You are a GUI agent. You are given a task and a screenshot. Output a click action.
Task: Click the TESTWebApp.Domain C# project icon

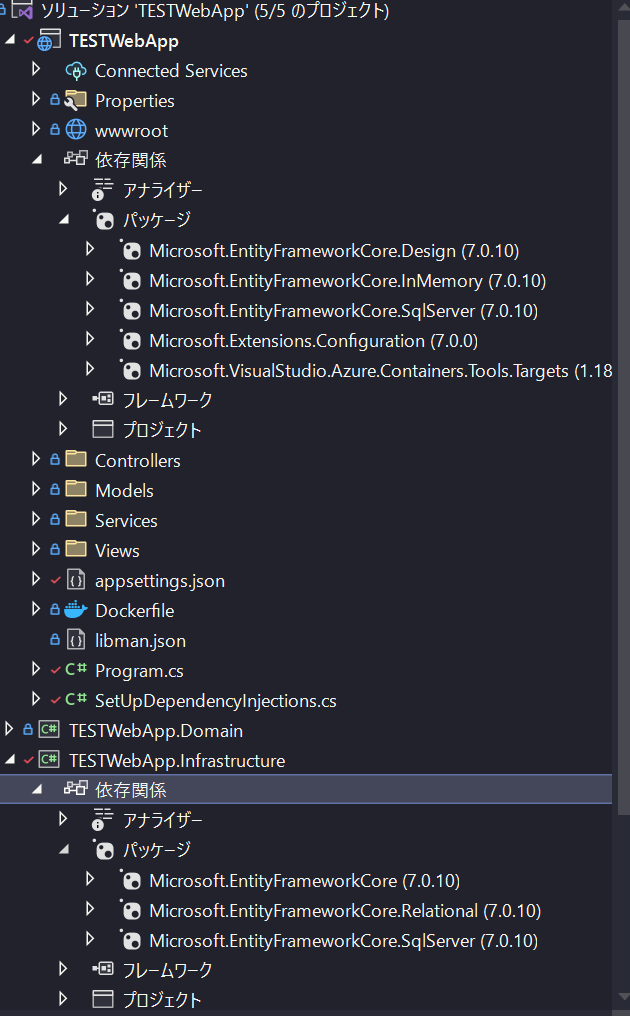49,730
